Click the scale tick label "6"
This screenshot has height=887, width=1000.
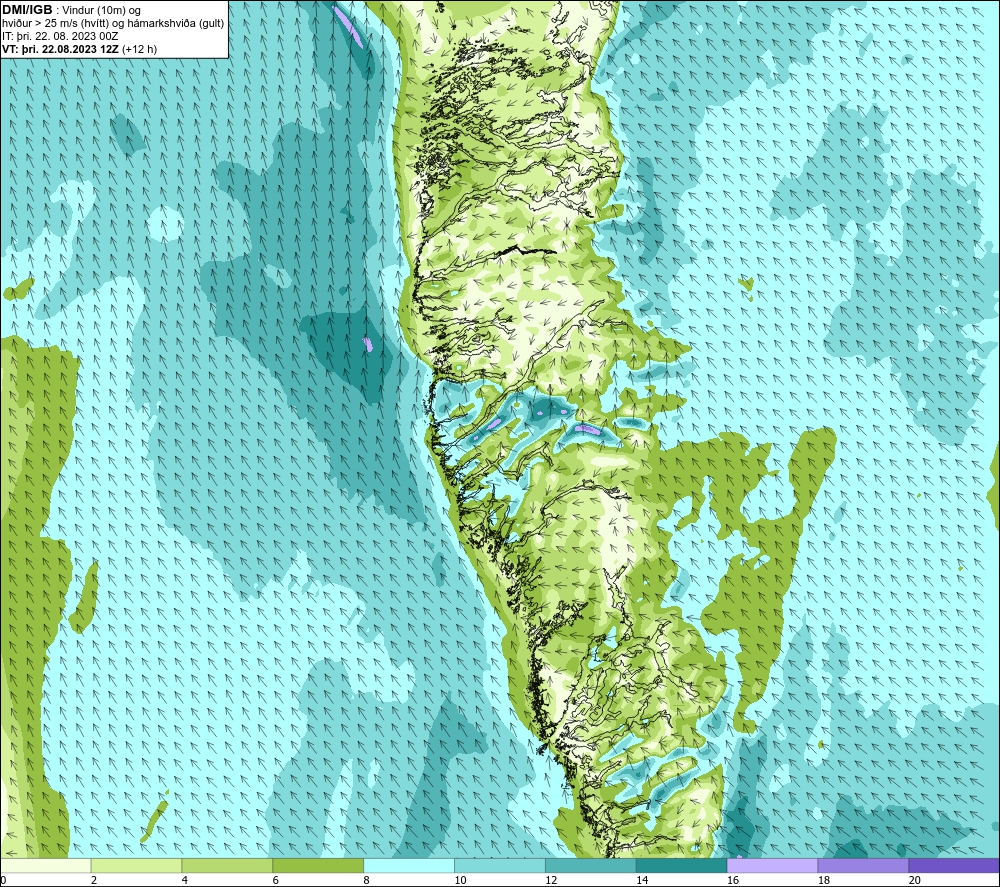[x=276, y=881]
